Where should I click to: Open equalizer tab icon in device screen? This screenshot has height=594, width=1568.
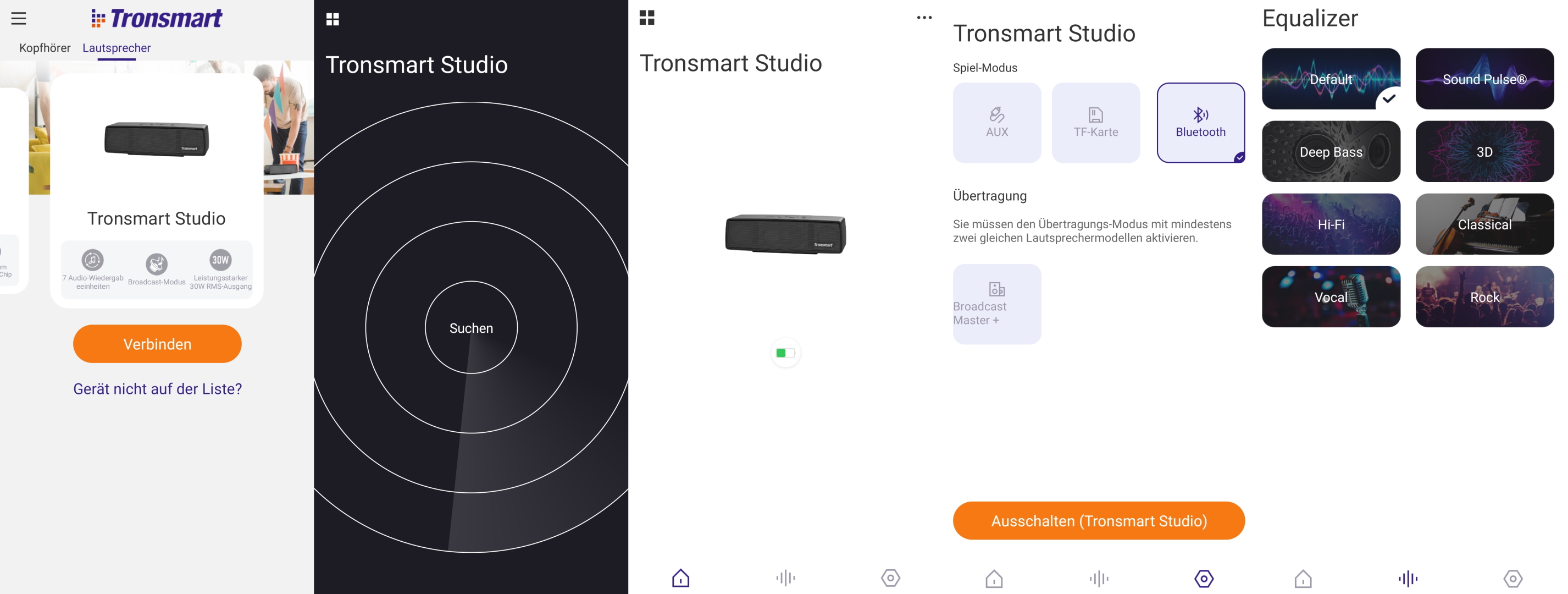coord(785,577)
